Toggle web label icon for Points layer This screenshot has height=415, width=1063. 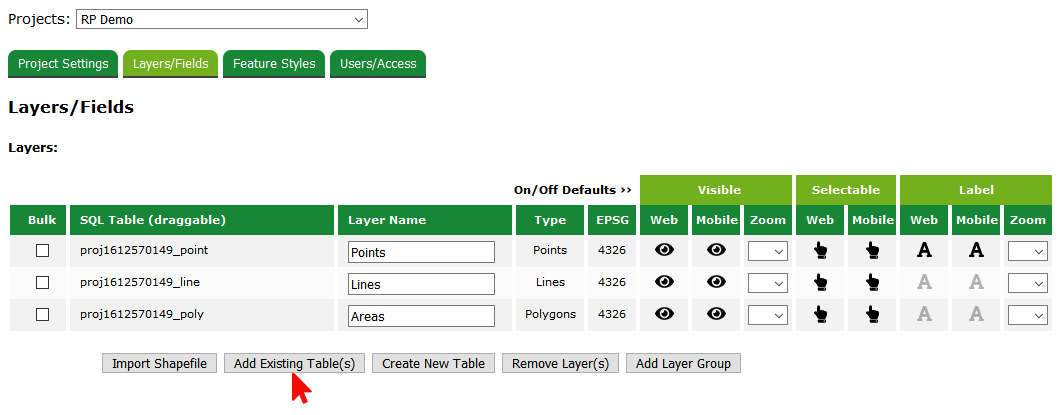tap(925, 251)
